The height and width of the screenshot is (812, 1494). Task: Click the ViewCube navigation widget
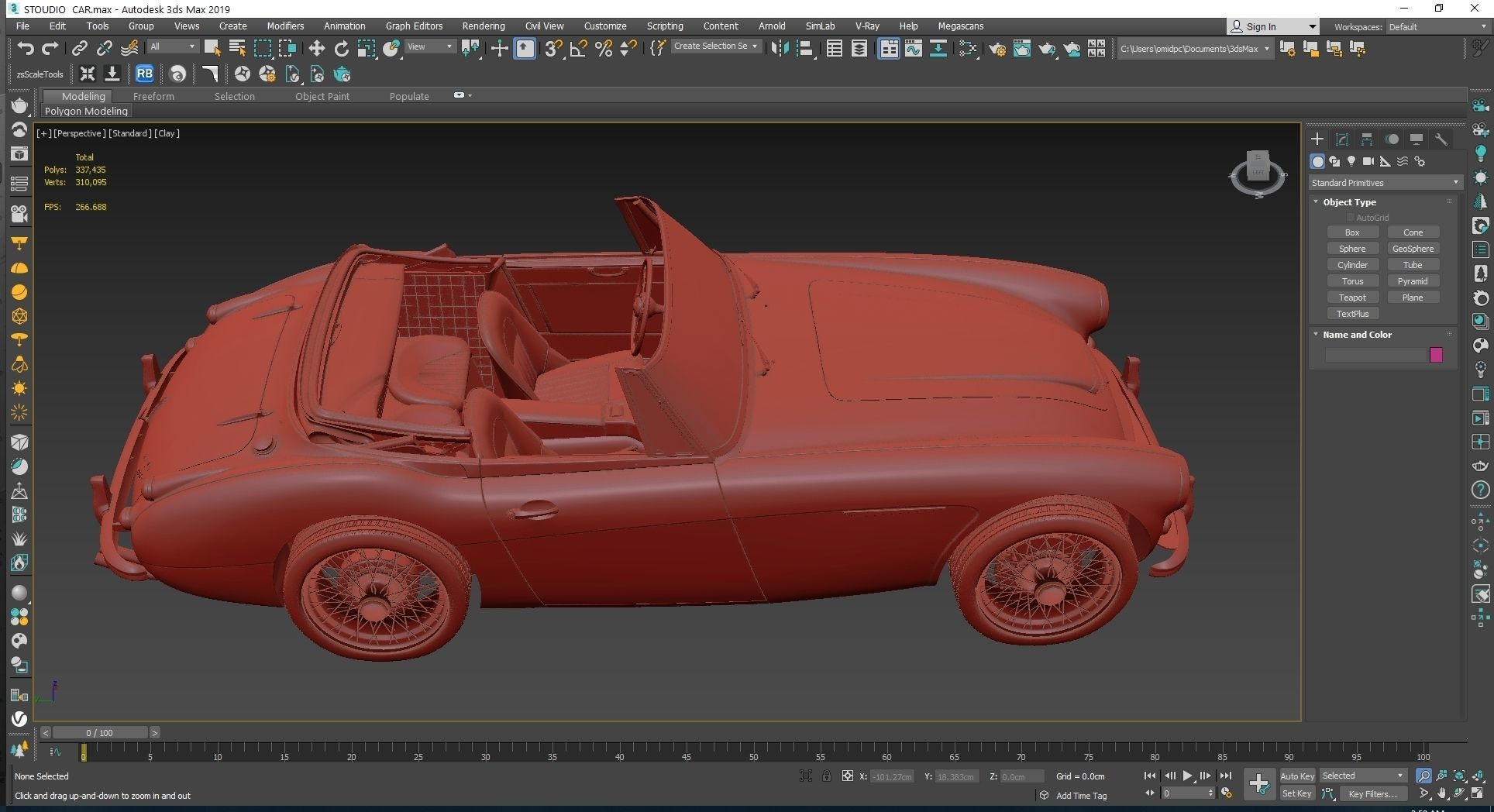(1257, 174)
